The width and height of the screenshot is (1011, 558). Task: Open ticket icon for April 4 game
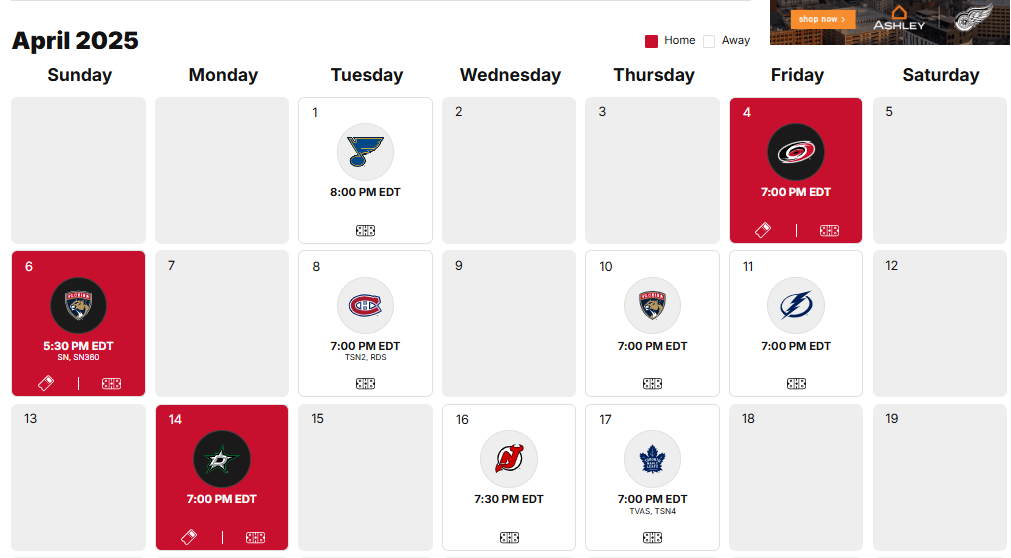coord(763,230)
